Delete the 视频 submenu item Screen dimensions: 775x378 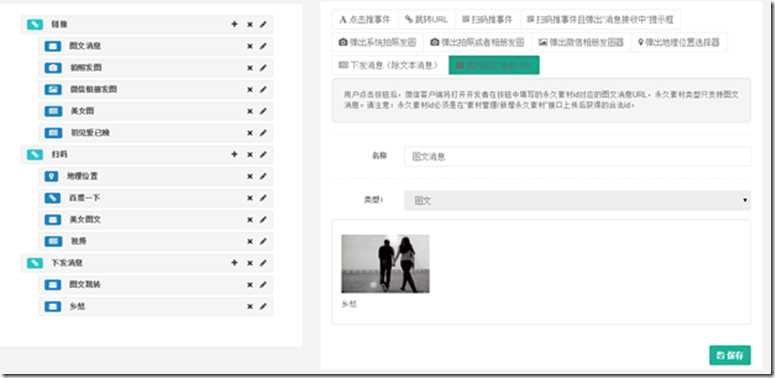coord(250,241)
